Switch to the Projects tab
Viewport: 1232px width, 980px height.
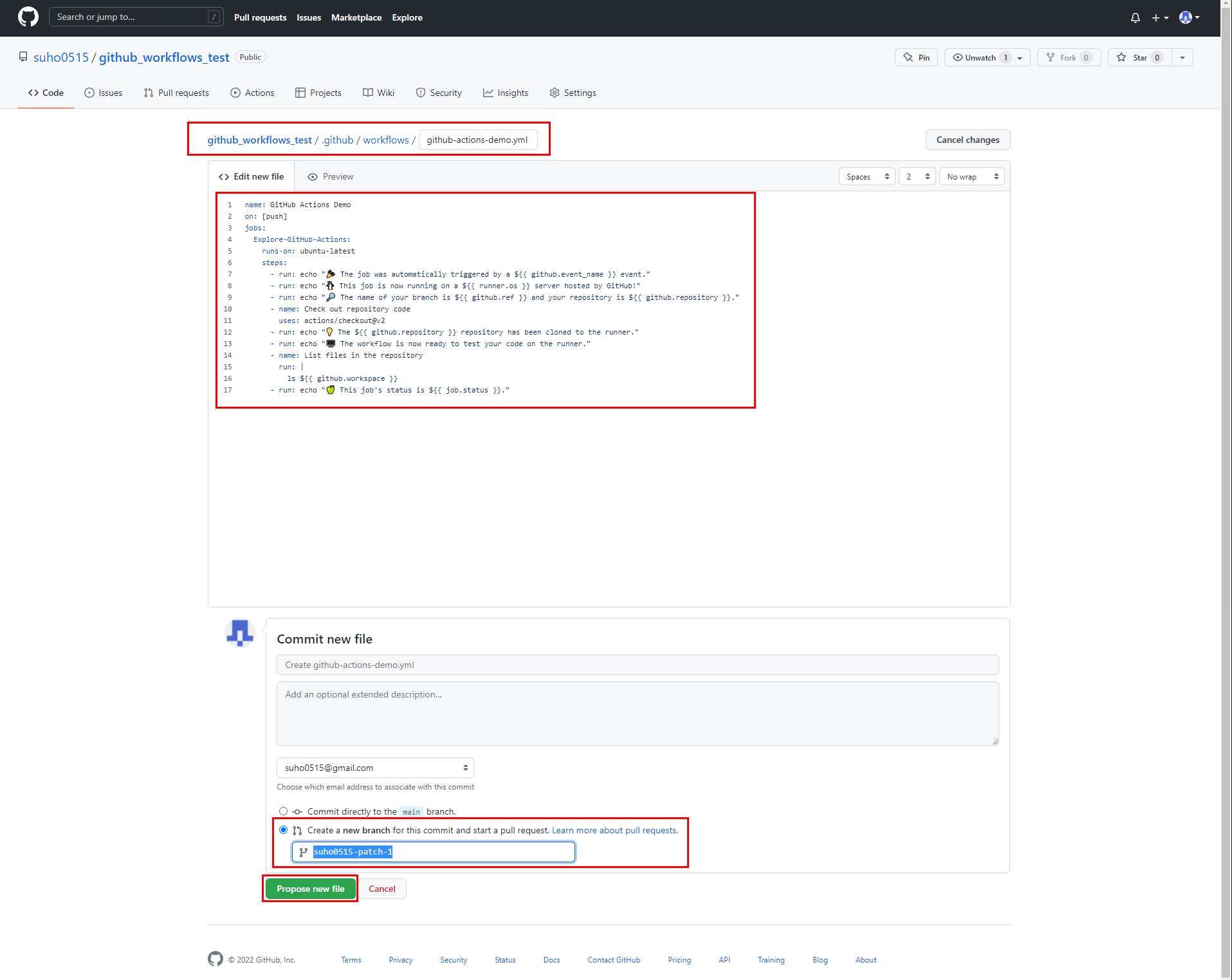point(318,93)
